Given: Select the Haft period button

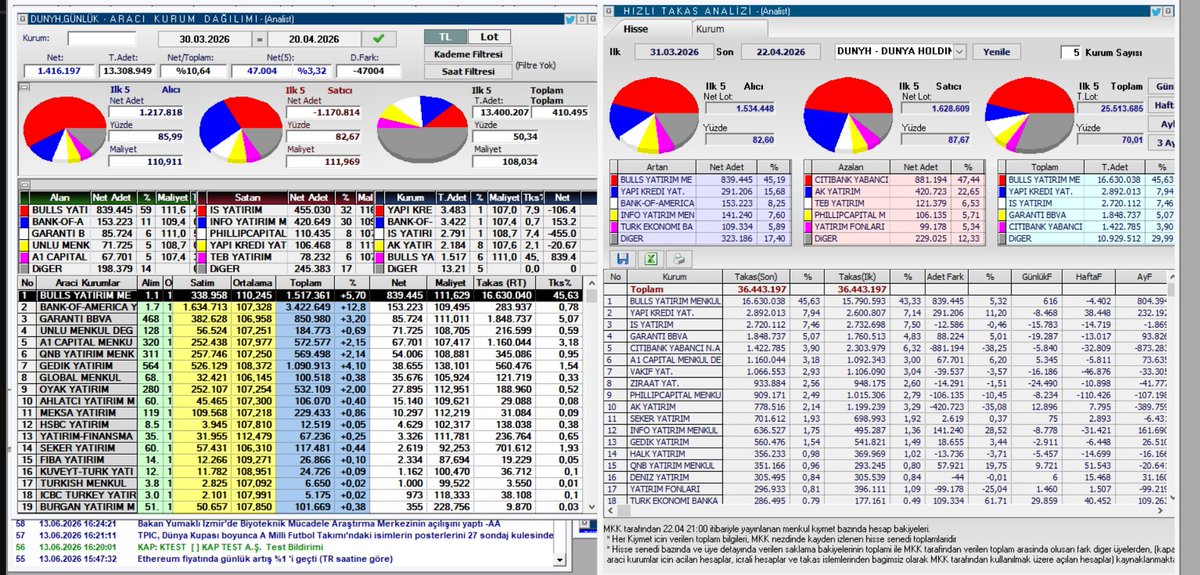Looking at the screenshot, I should pyautogui.click(x=1163, y=105).
